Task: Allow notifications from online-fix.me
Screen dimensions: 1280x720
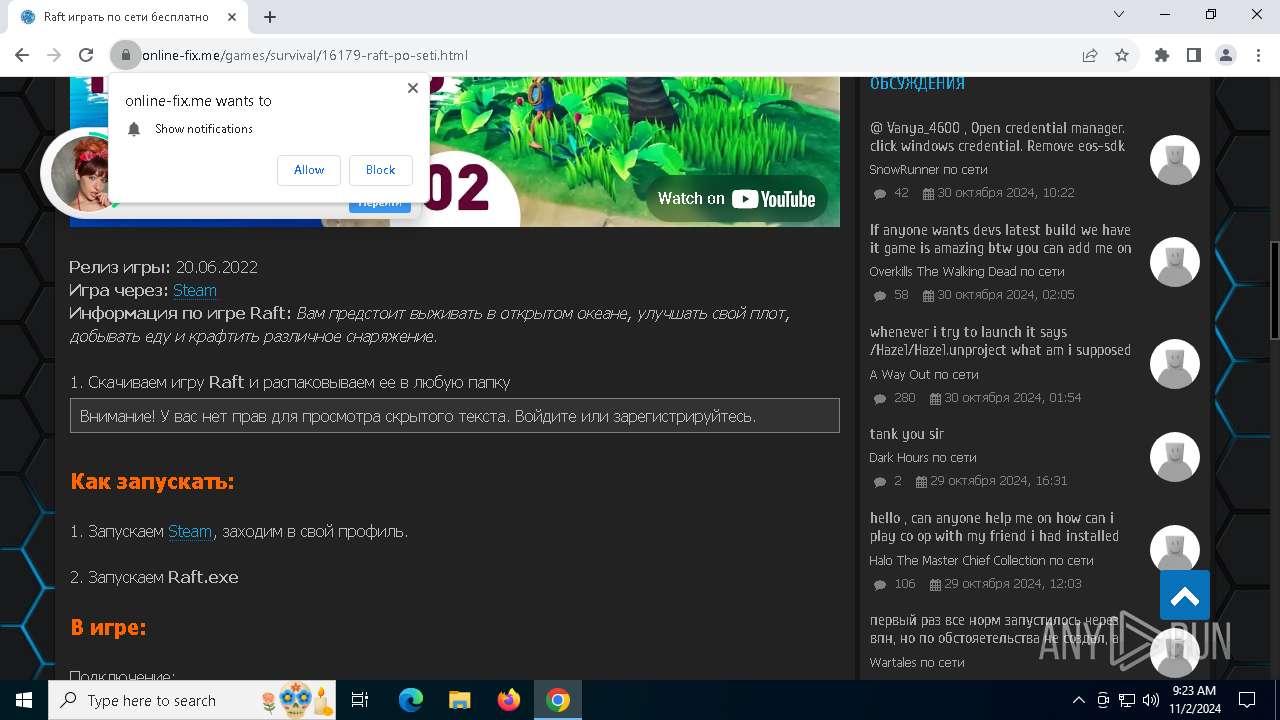Action: click(309, 170)
